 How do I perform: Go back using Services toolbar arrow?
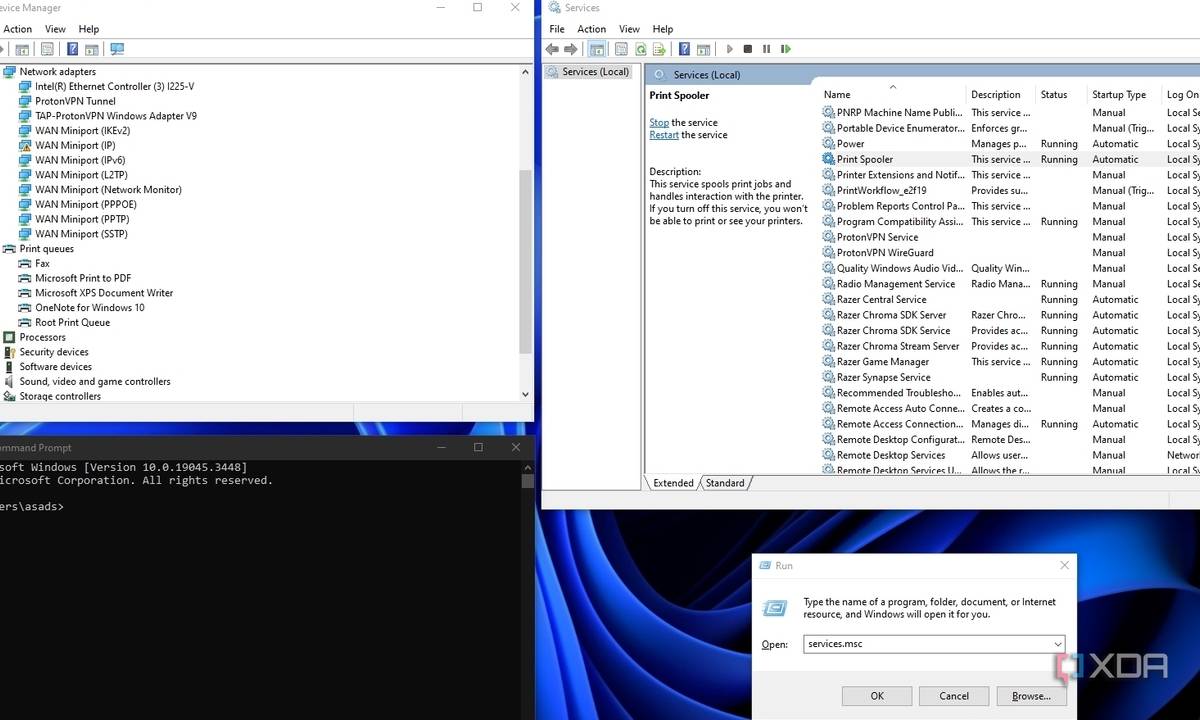pyautogui.click(x=552, y=49)
